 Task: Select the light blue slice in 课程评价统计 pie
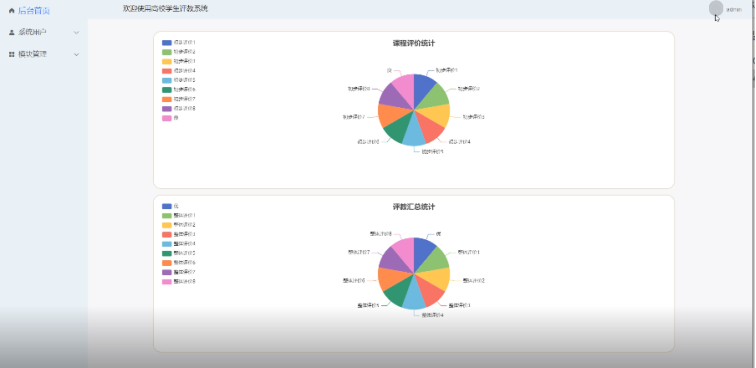pos(414,134)
